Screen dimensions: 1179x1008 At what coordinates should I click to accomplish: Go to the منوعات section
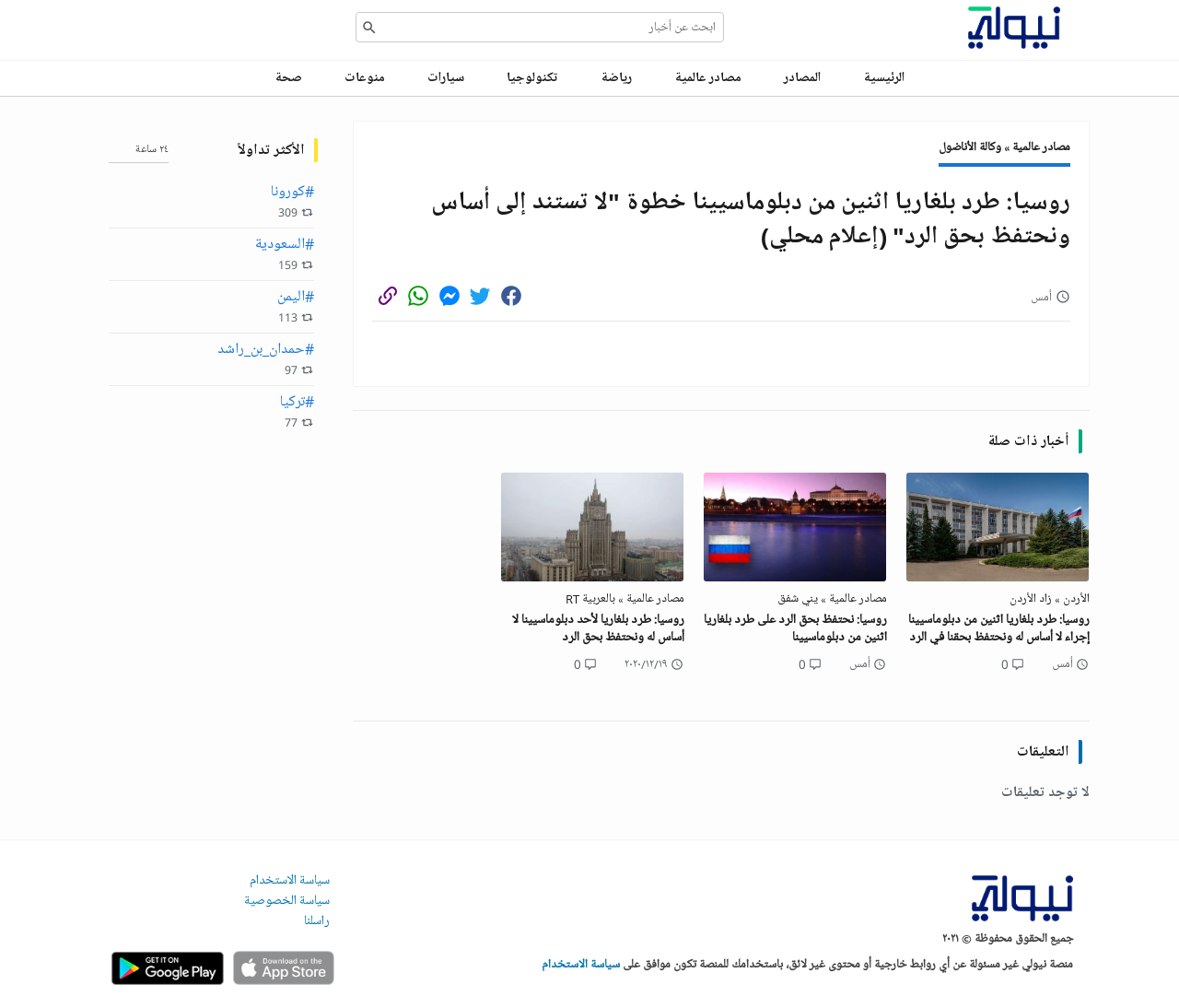click(x=365, y=77)
